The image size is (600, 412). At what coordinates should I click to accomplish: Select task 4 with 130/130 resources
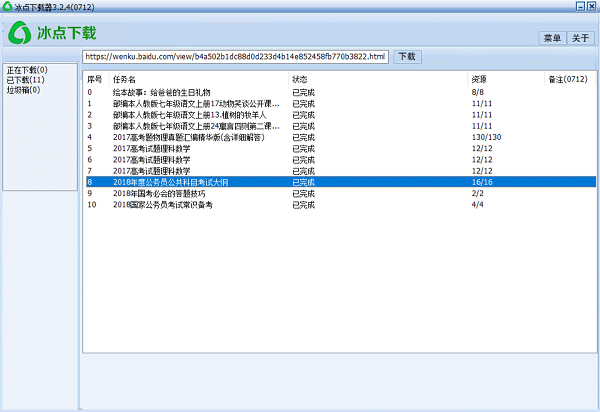(x=341, y=137)
